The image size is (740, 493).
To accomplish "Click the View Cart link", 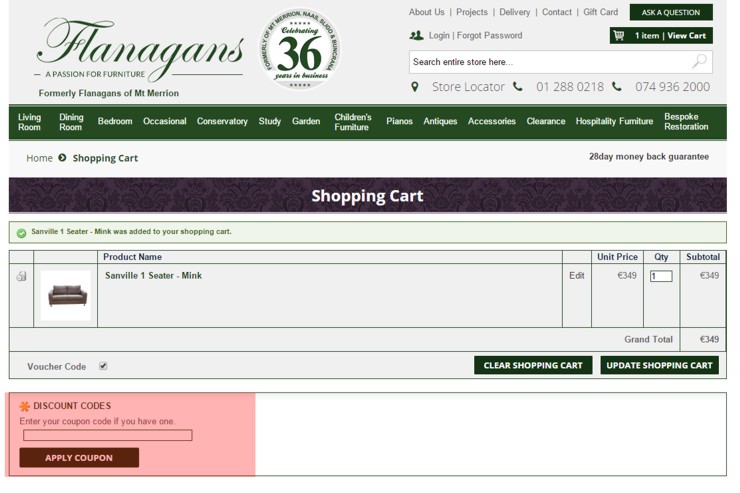I will (686, 35).
